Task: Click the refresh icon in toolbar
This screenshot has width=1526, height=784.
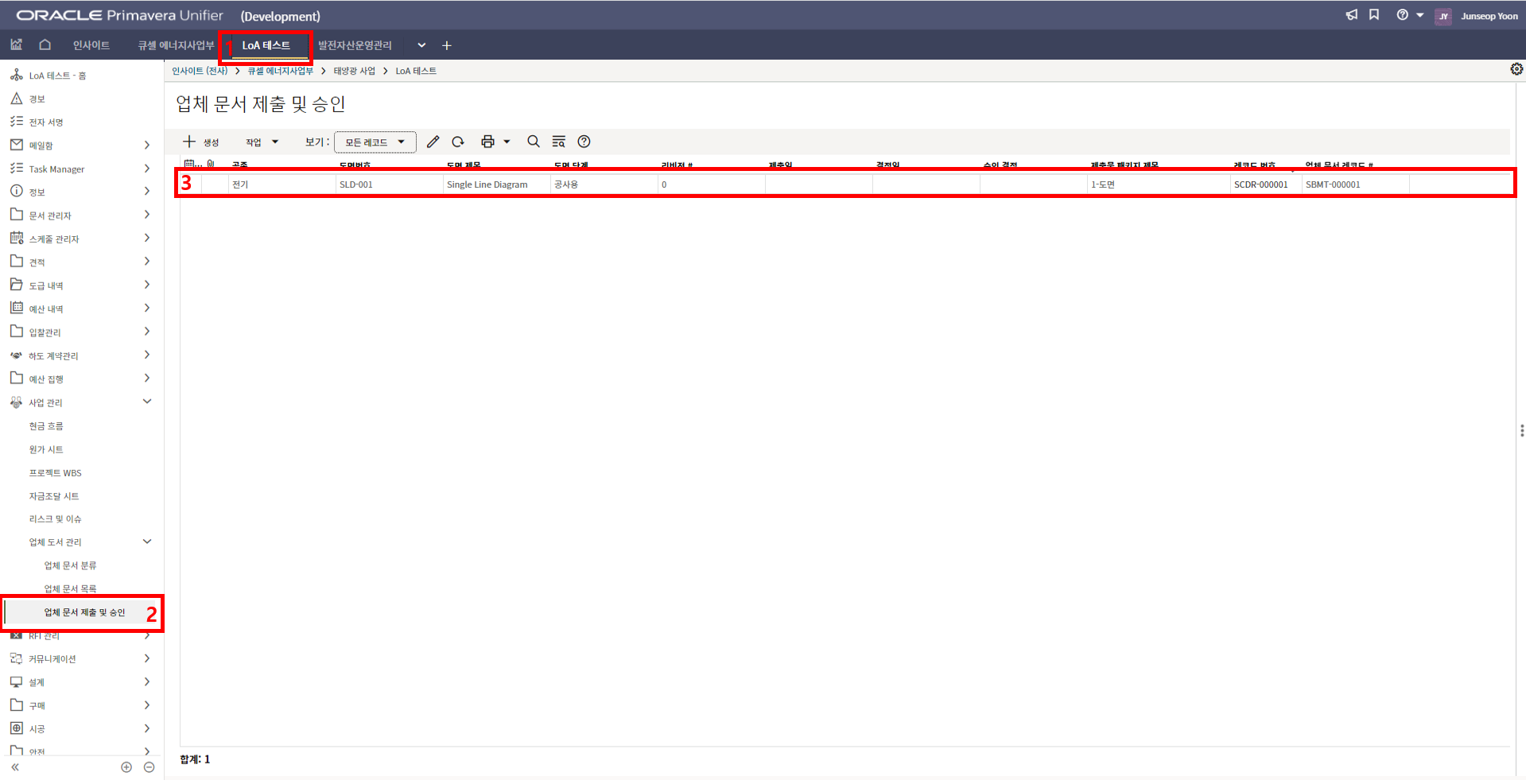Action: (458, 142)
